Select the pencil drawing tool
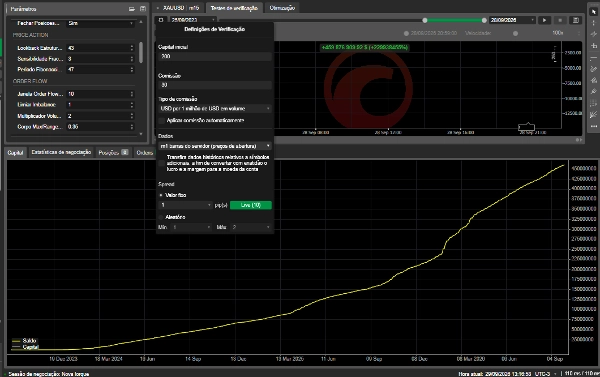This screenshot has height=377, width=600. tap(593, 69)
